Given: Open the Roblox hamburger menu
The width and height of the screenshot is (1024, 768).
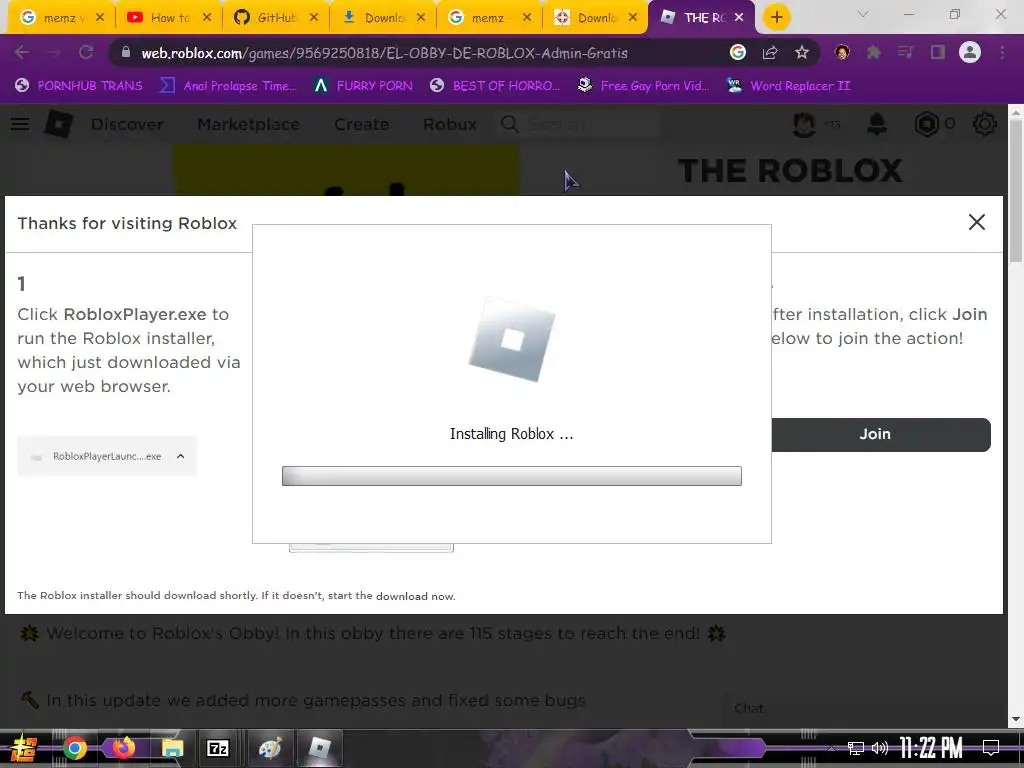Looking at the screenshot, I should pos(20,124).
